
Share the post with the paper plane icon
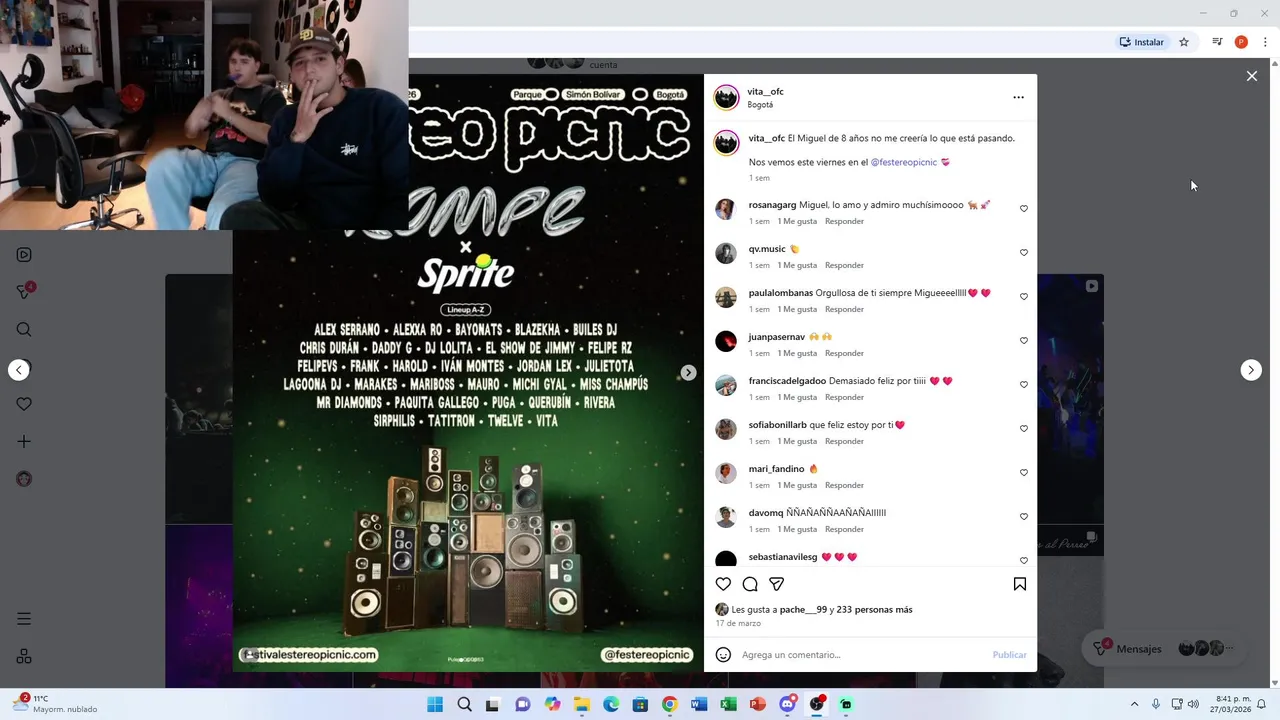[777, 584]
